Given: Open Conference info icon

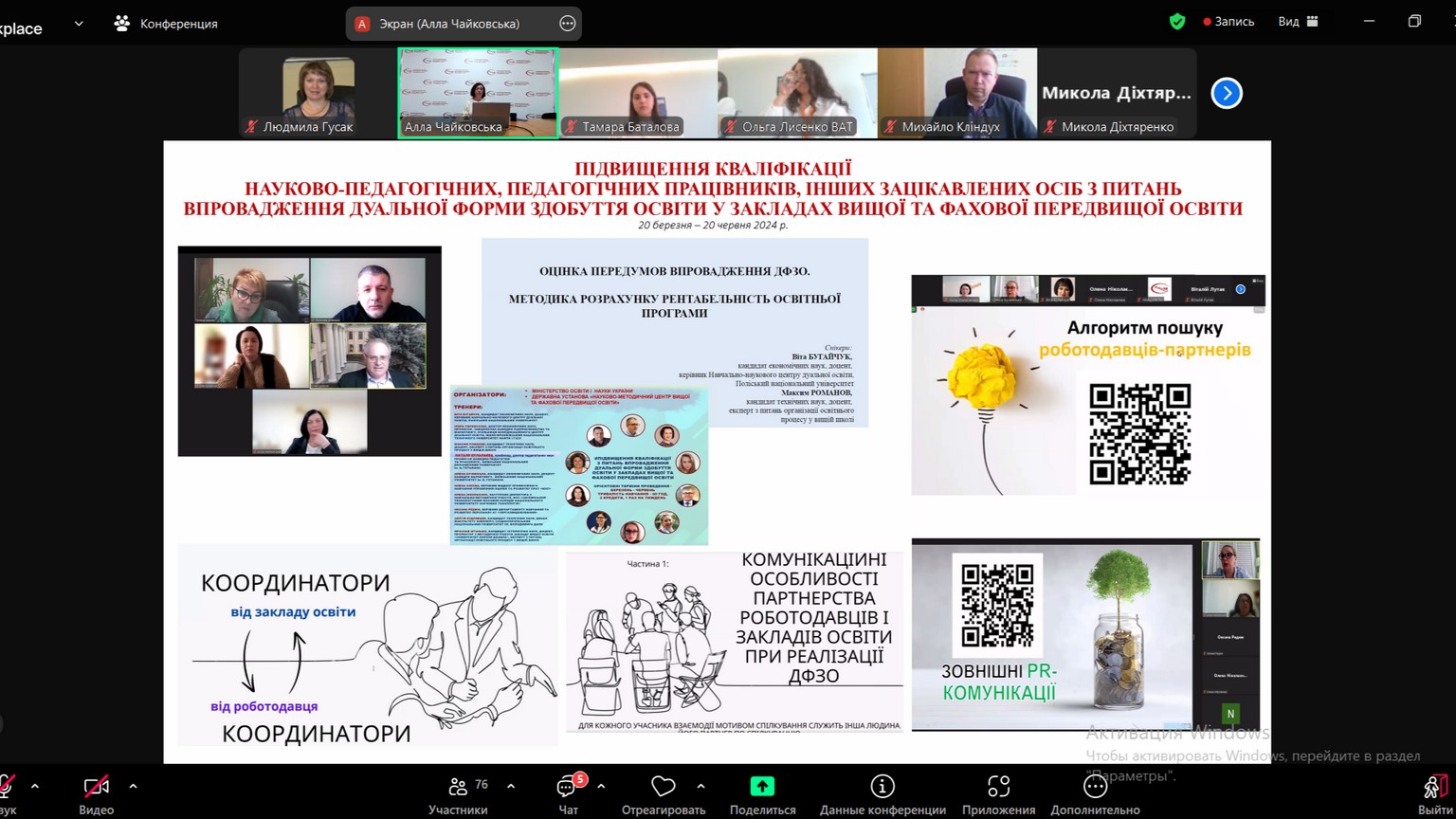Looking at the screenshot, I should 883,787.
